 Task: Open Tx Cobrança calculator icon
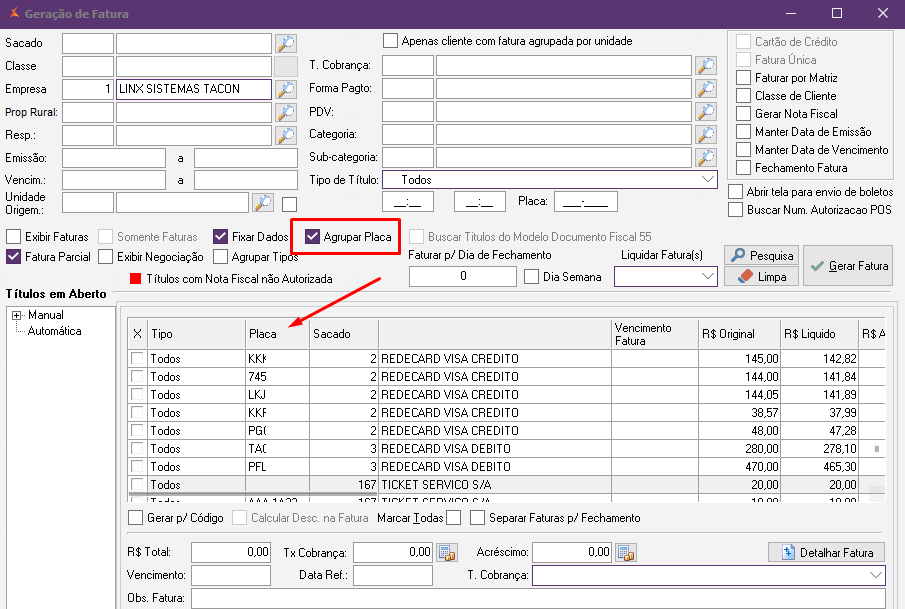pos(447,552)
